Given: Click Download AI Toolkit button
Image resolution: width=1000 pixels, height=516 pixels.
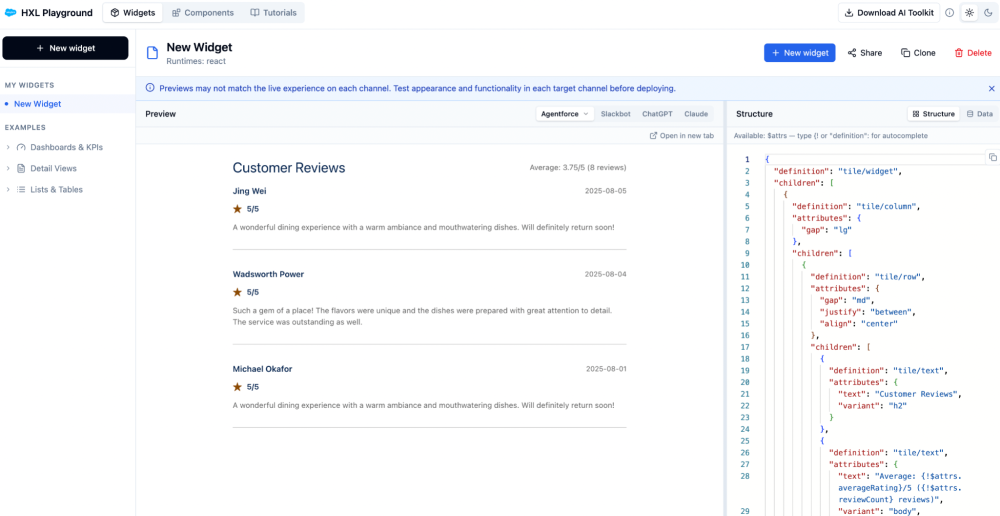Looking at the screenshot, I should pyautogui.click(x=888, y=13).
